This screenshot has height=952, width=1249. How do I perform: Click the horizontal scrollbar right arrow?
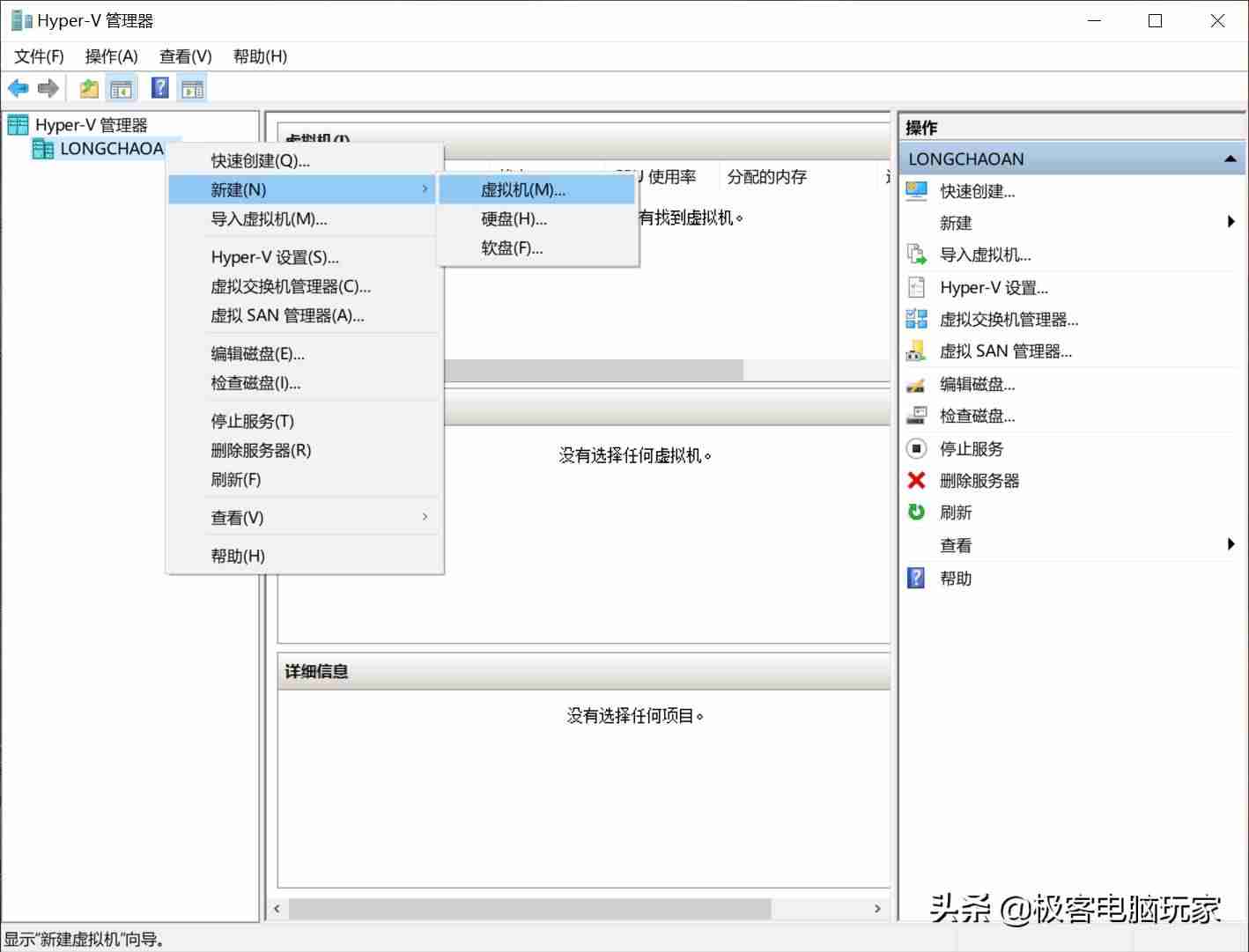tap(877, 908)
